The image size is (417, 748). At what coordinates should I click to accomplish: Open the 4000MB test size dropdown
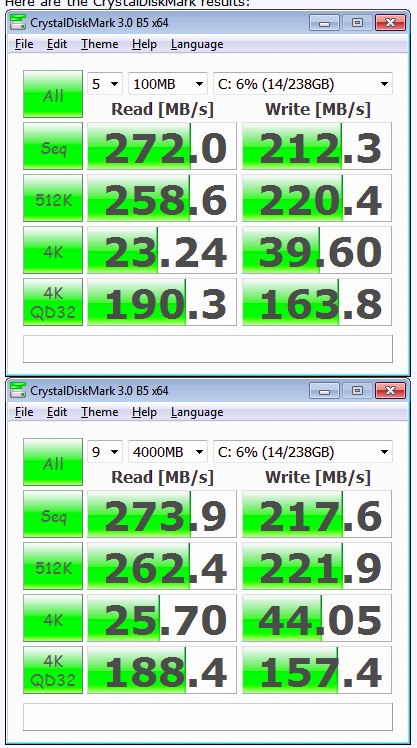point(167,452)
